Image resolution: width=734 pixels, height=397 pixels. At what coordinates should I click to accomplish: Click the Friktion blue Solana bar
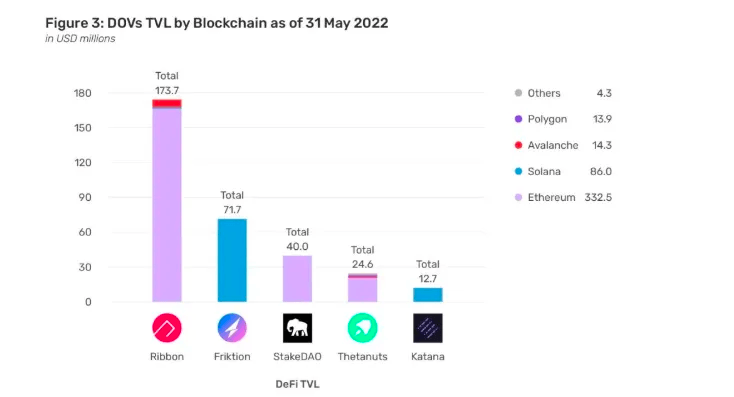pos(232,260)
